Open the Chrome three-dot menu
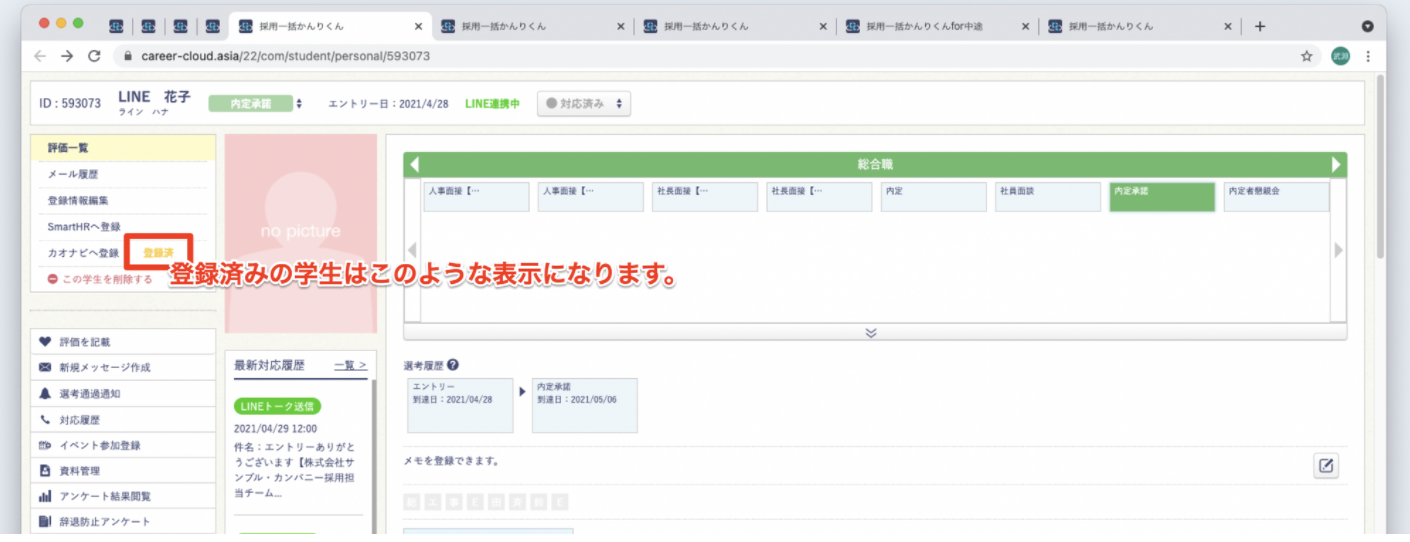Screen dimensions: 1410x542 [1368, 57]
